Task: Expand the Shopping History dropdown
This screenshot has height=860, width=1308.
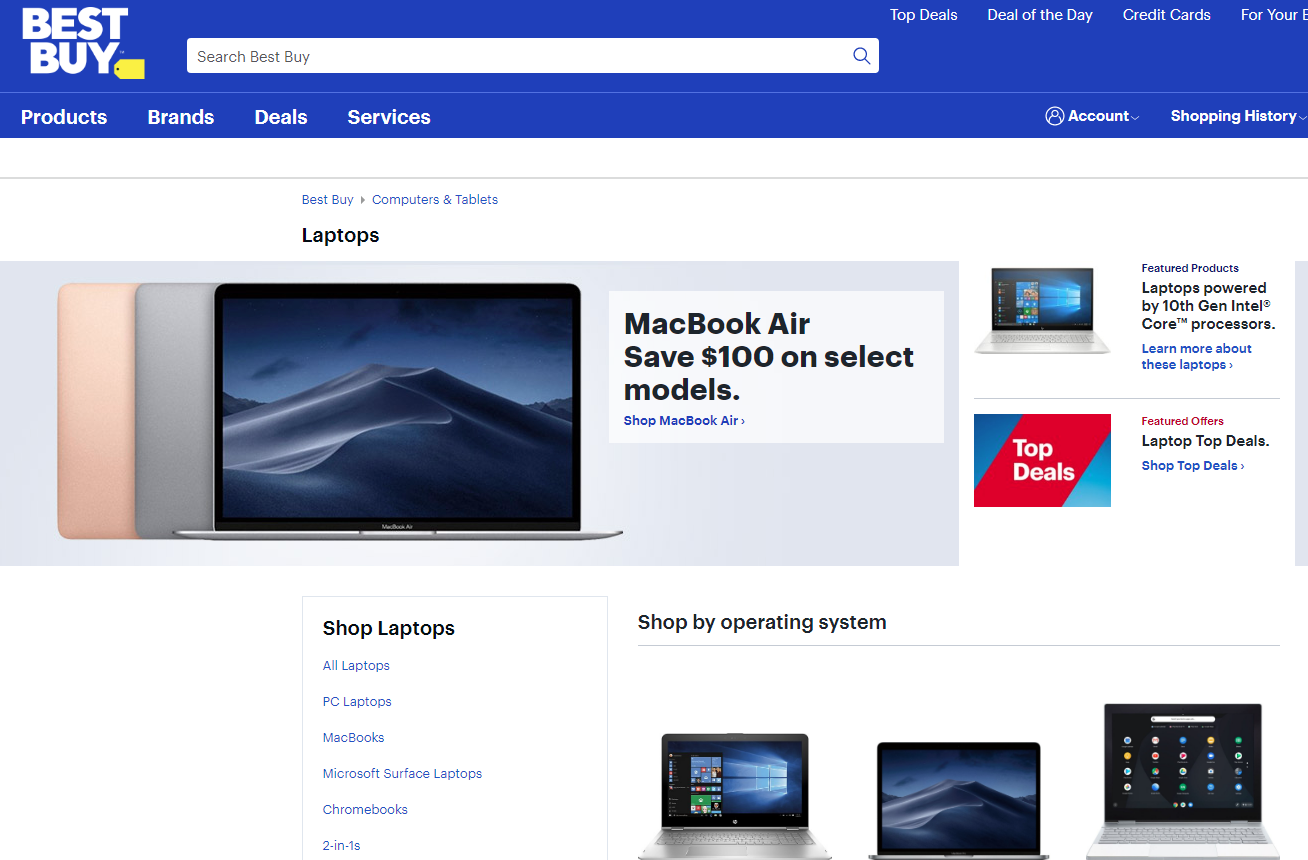Action: tap(1239, 116)
